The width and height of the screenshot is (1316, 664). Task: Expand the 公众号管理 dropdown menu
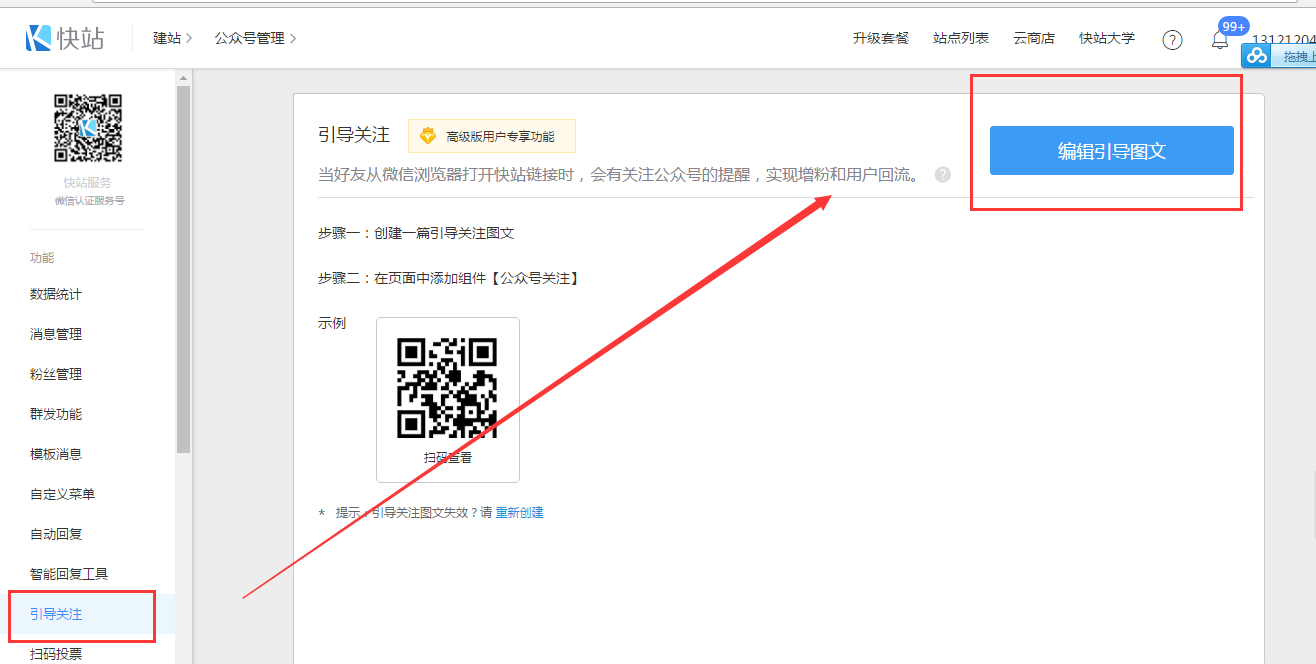point(255,38)
